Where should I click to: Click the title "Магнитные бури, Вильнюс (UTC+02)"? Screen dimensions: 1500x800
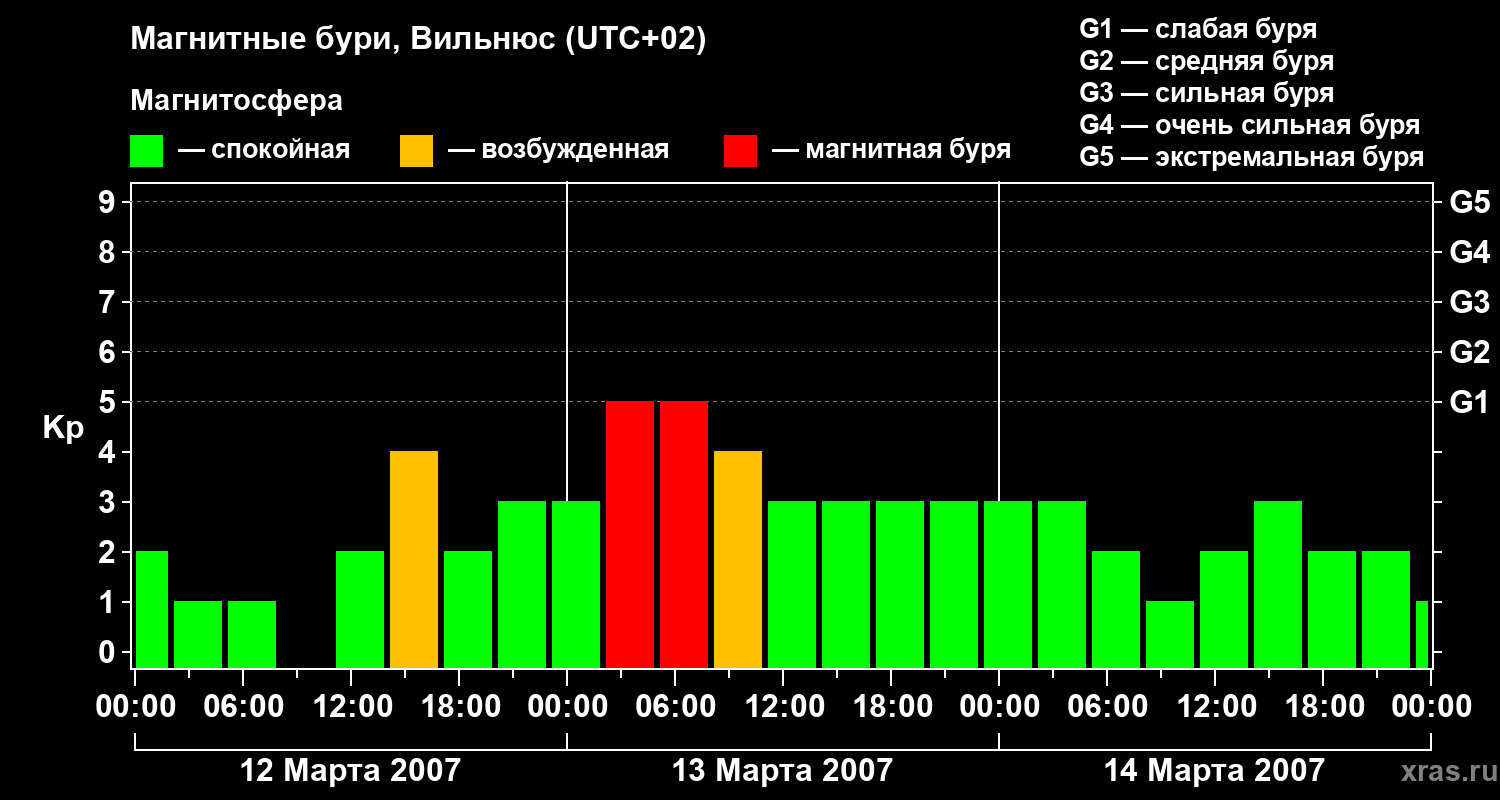click(x=418, y=40)
